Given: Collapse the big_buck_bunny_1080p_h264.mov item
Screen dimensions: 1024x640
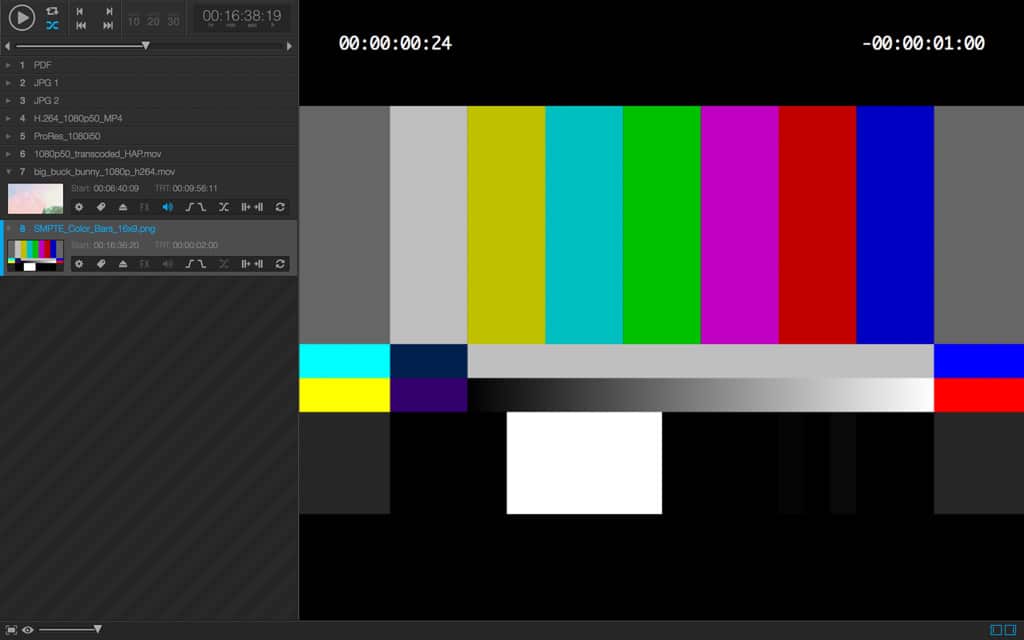Looking at the screenshot, I should click(x=8, y=172).
